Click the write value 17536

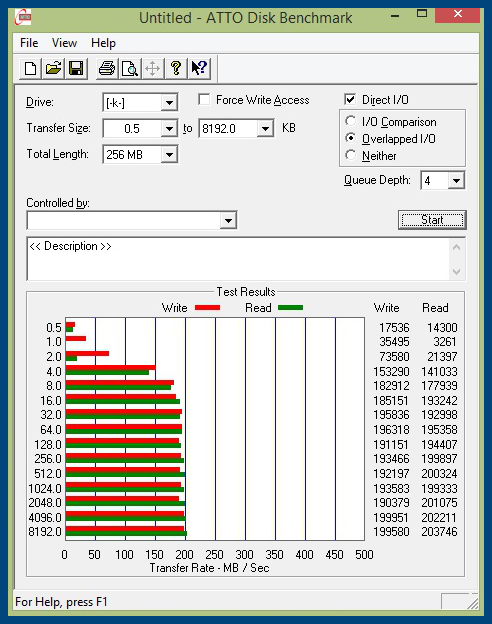pyautogui.click(x=394, y=328)
